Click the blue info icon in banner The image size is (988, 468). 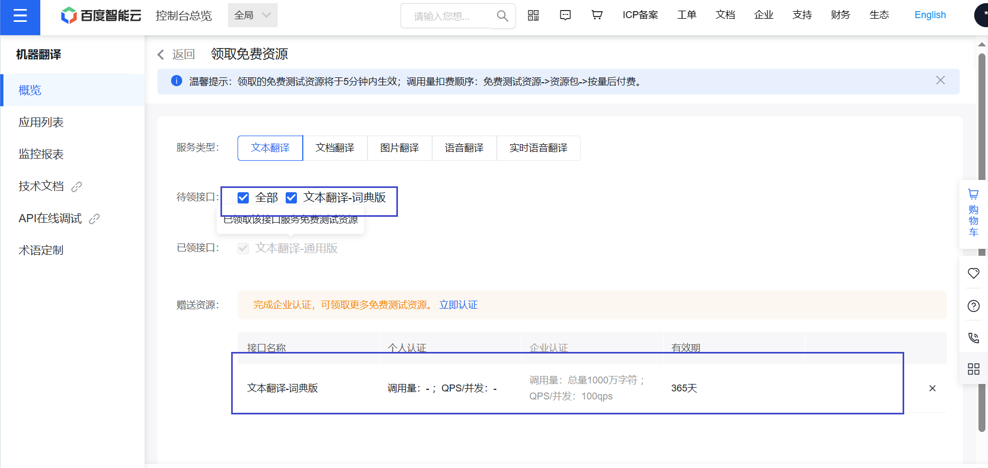(x=176, y=81)
